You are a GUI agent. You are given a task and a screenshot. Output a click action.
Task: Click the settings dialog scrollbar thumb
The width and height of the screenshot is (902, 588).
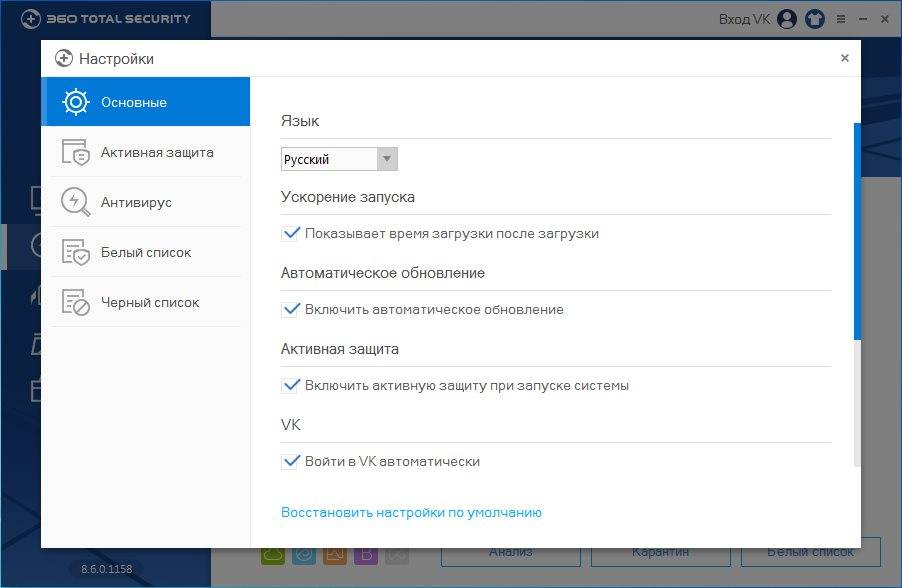[857, 231]
